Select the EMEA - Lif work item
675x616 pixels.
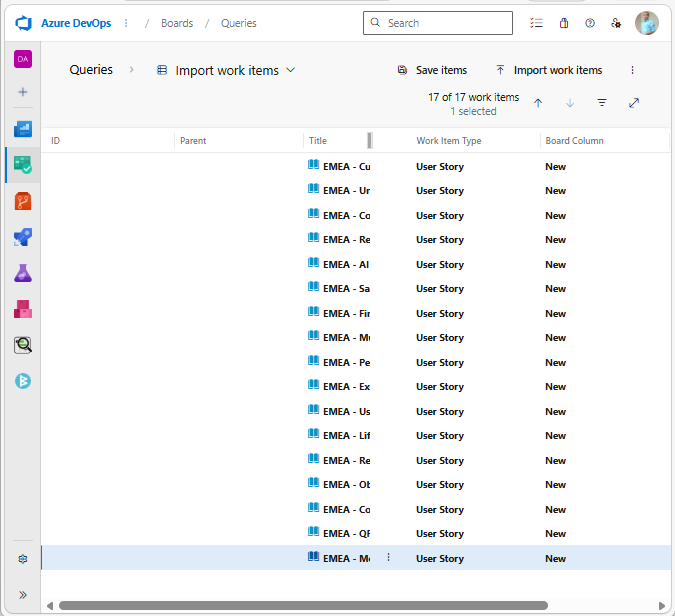coord(356,436)
